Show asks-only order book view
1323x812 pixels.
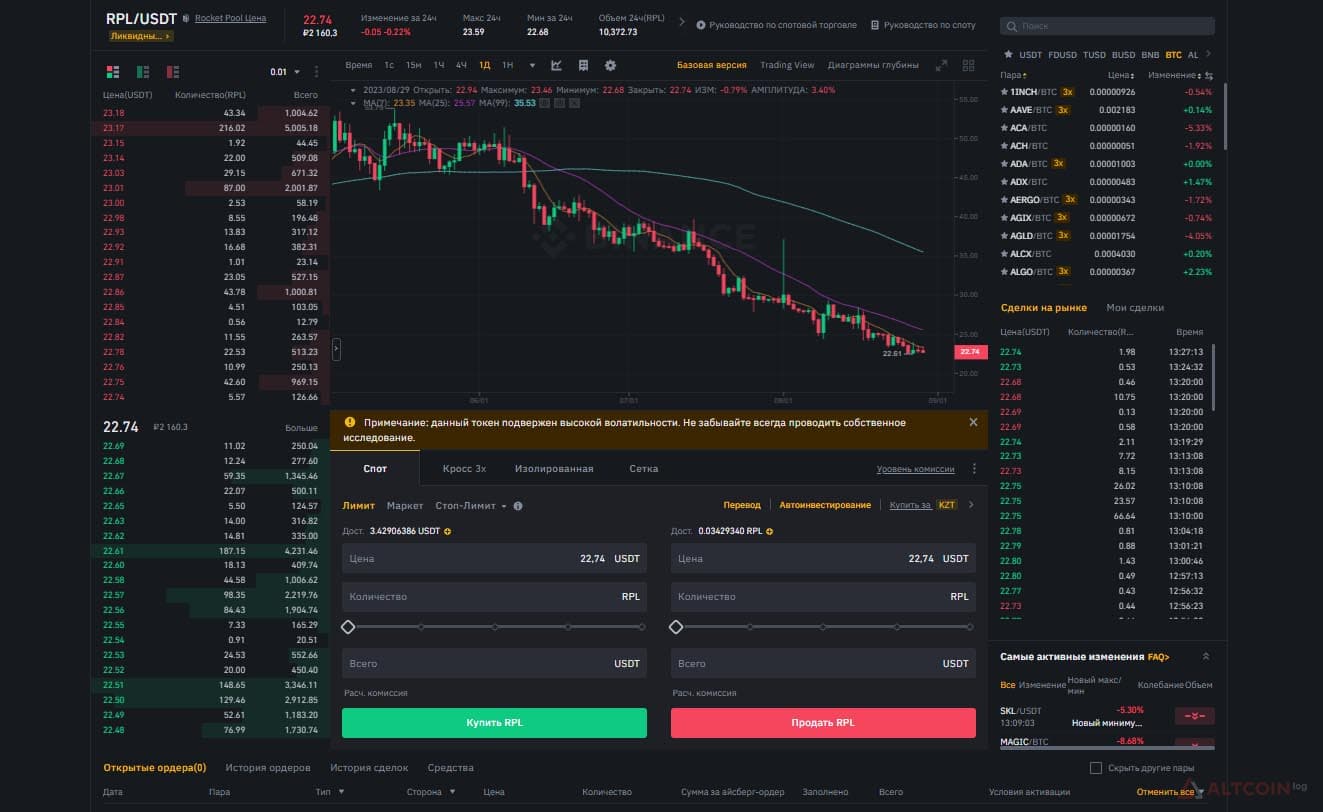click(173, 71)
